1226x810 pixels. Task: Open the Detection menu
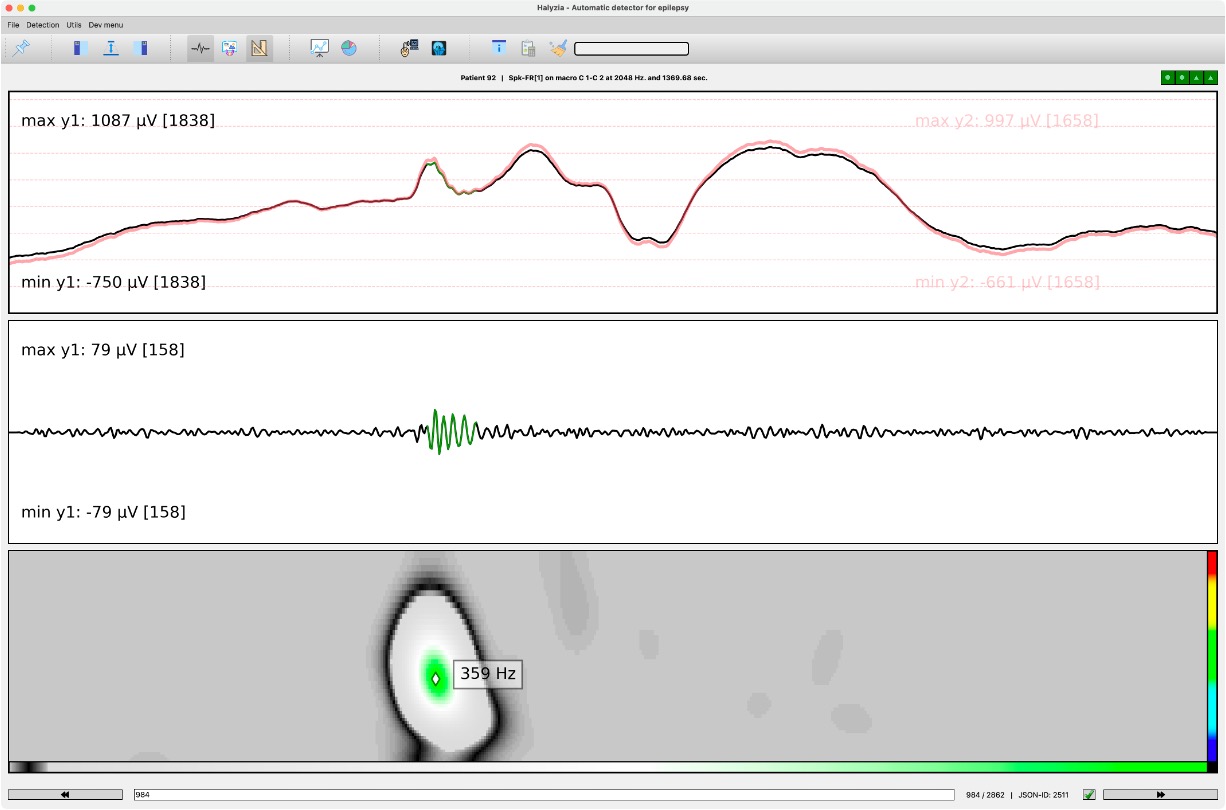(x=43, y=24)
